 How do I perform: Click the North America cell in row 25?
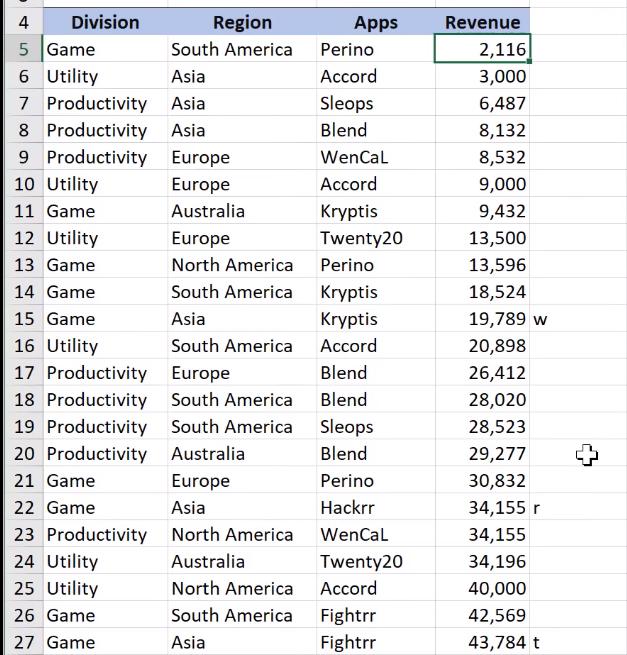(x=242, y=589)
